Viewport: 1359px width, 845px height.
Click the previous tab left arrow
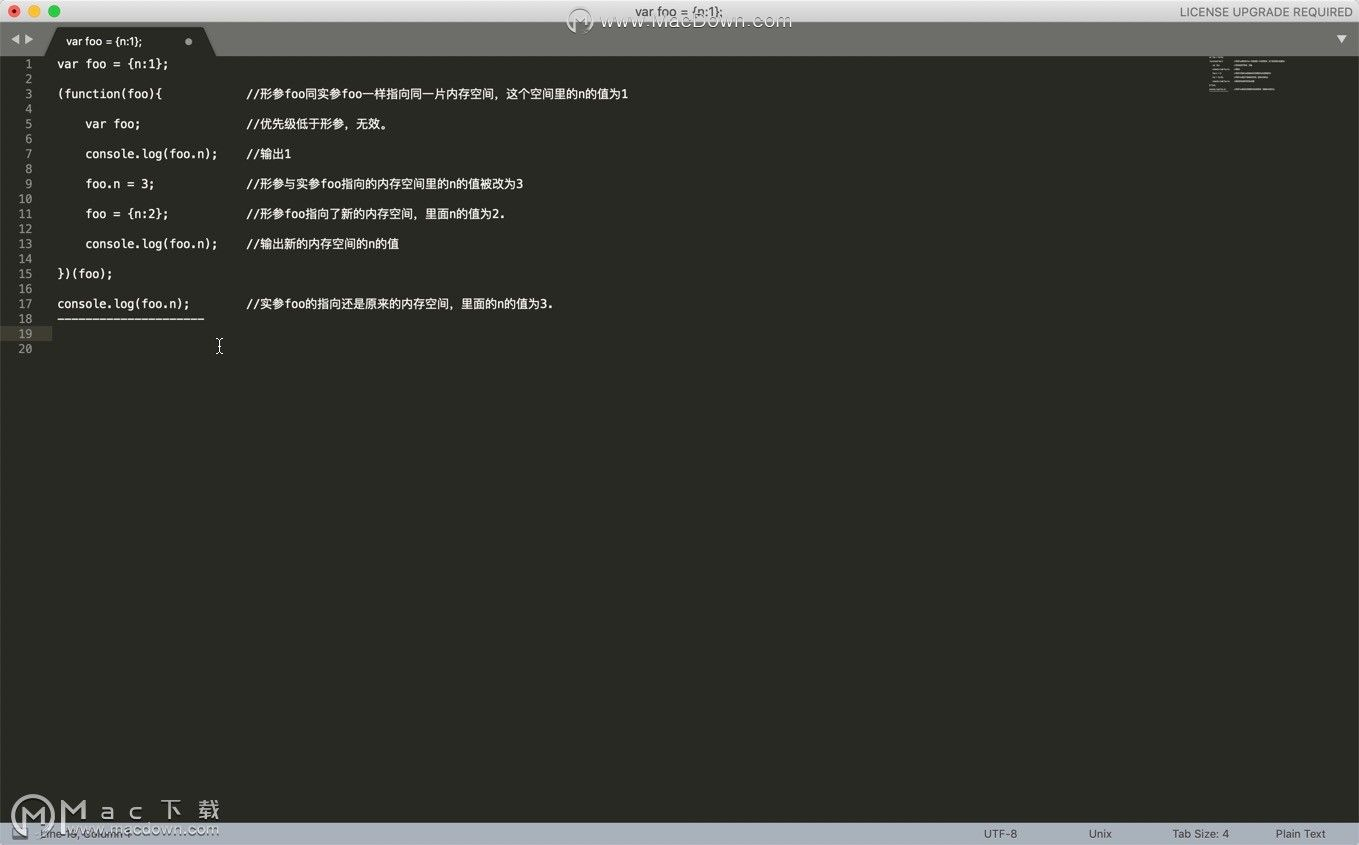[x=15, y=39]
